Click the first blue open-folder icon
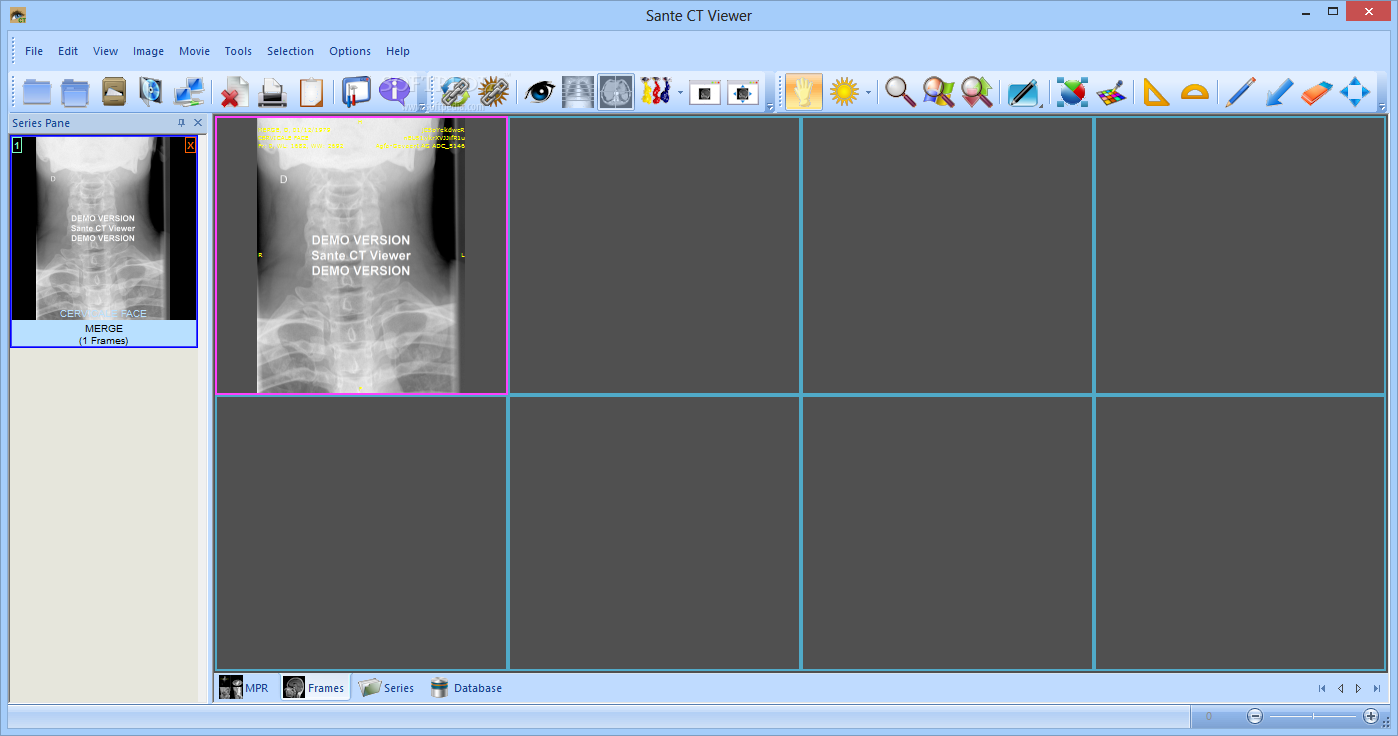Screen dimensions: 1398x736 [37, 92]
